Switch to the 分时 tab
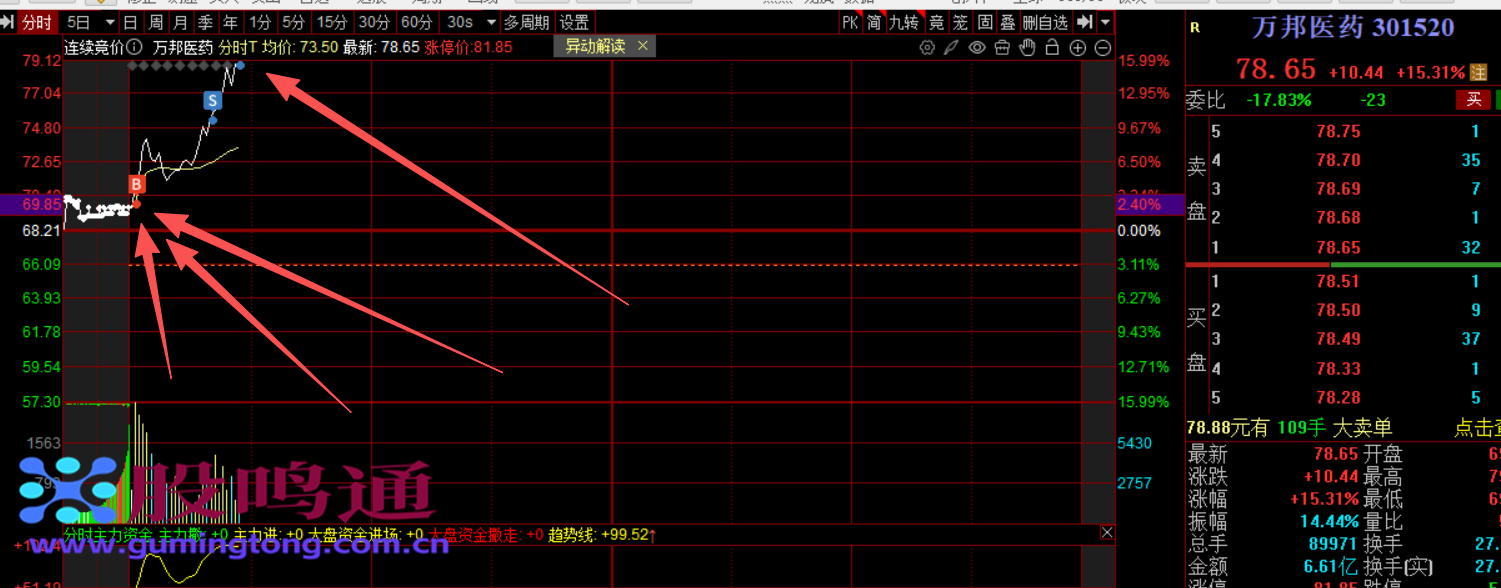Viewport: 1501px width, 588px height. 37,22
